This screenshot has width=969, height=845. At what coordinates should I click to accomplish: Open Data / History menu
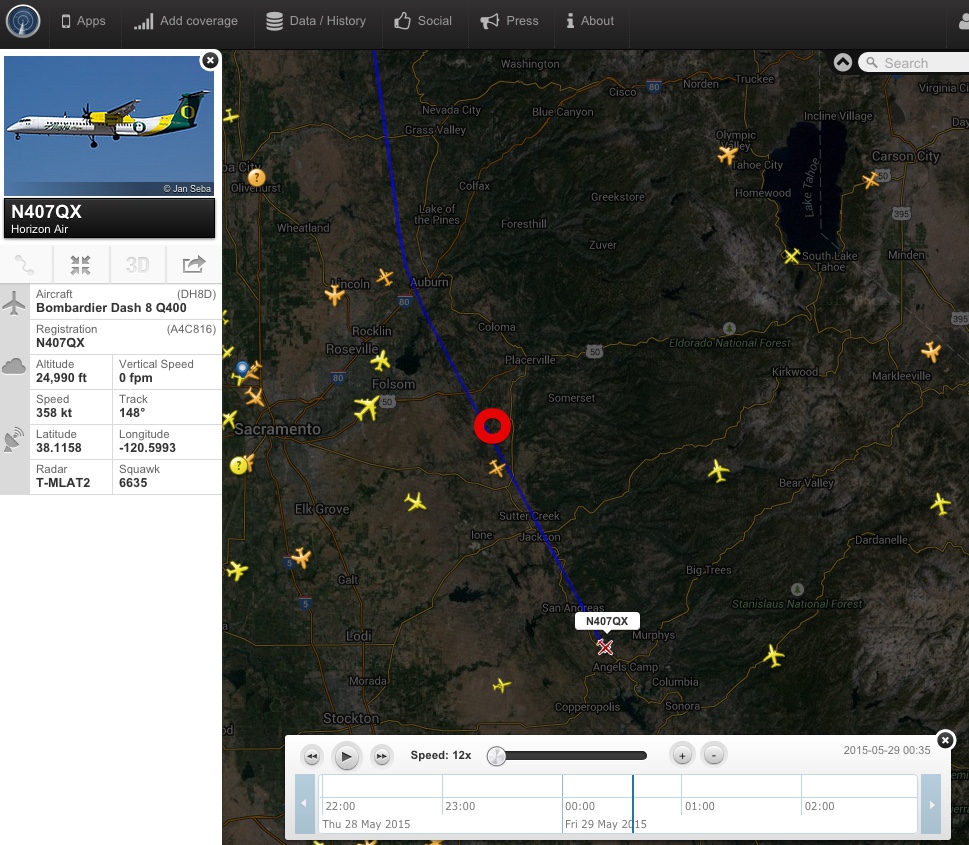316,21
